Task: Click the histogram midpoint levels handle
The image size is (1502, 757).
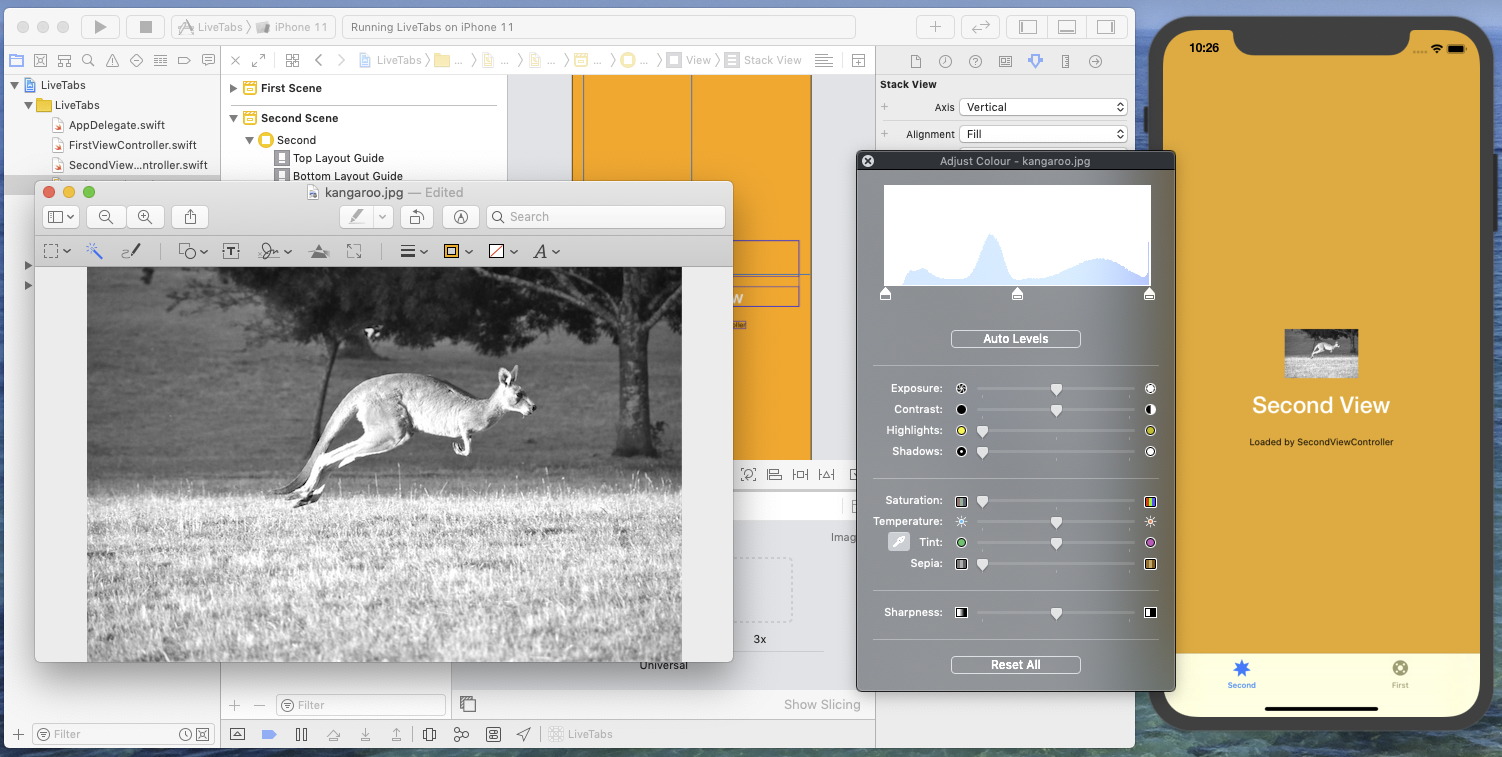Action: (x=1017, y=294)
